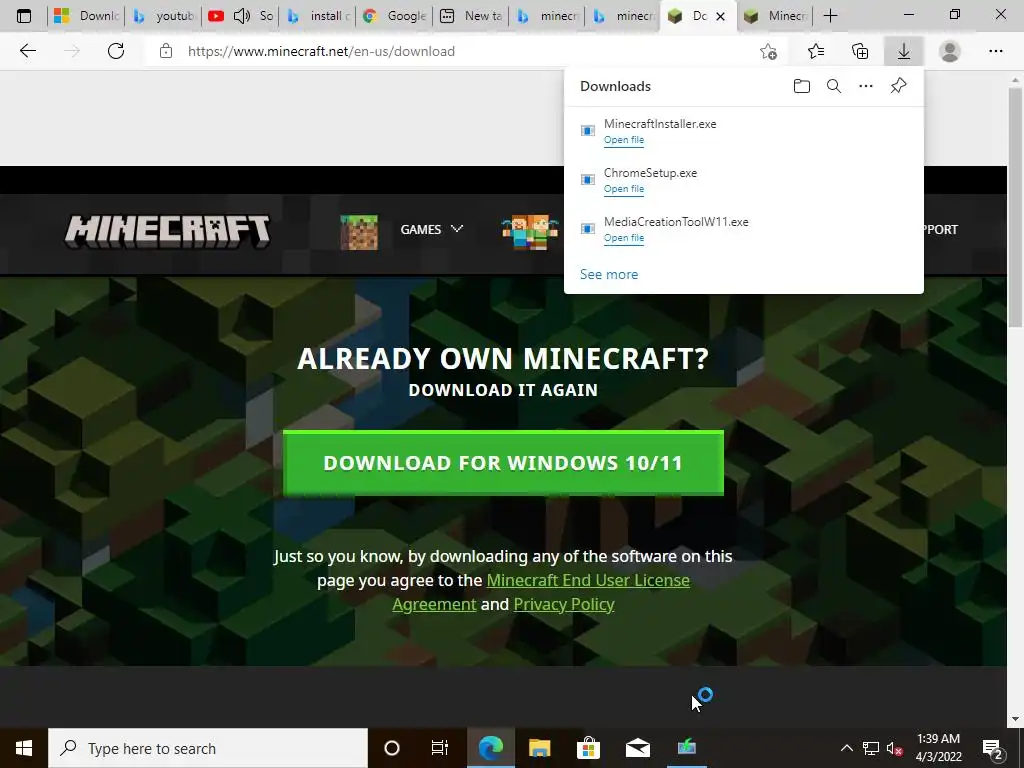Click the installer app icon on taskbar

(686, 747)
